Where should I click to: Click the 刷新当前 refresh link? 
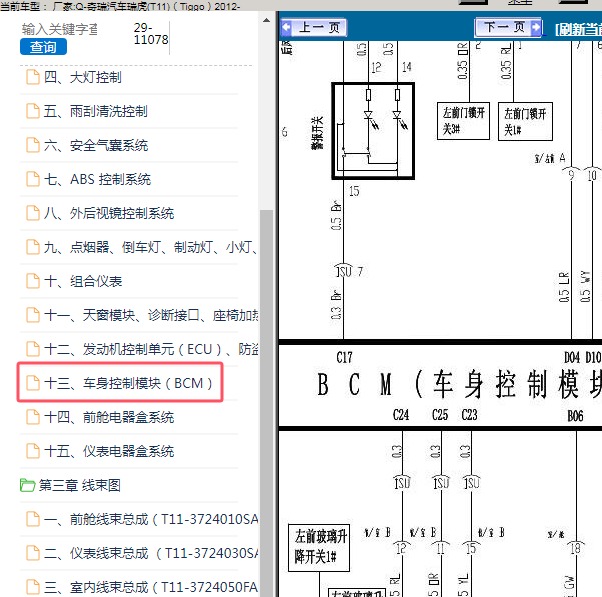578,29
